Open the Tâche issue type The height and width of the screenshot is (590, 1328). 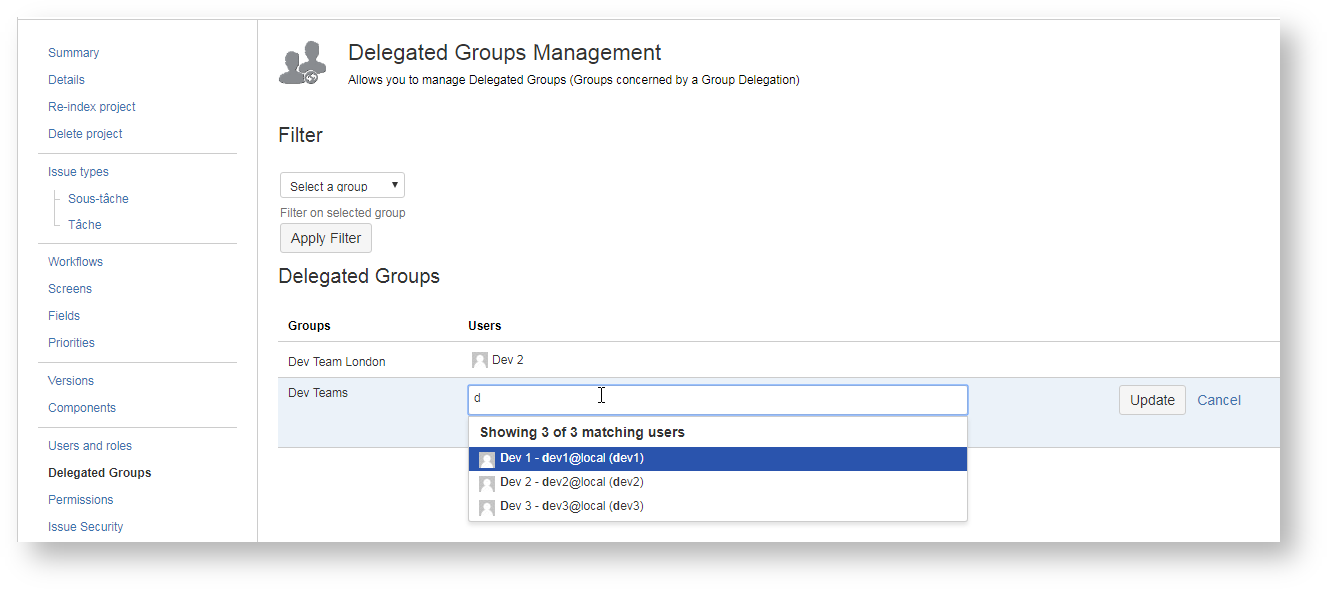pyautogui.click(x=84, y=225)
